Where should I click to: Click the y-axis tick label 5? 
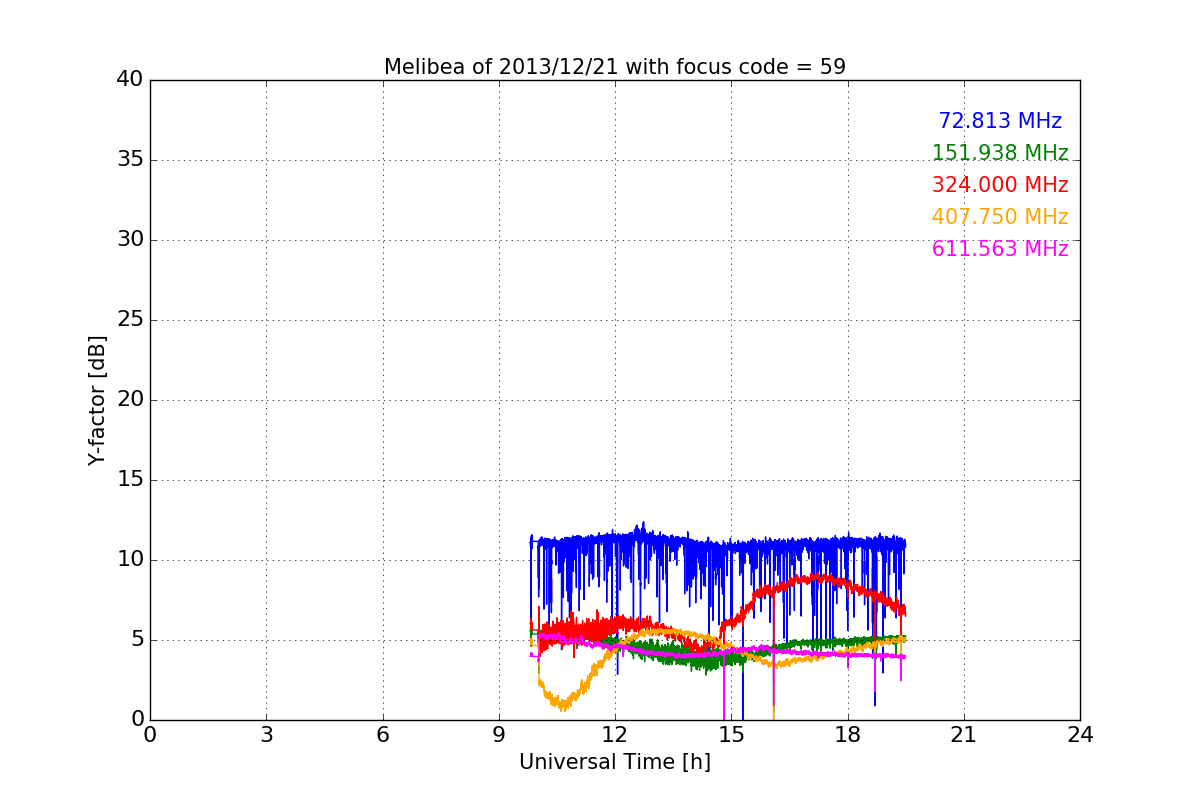point(136,640)
